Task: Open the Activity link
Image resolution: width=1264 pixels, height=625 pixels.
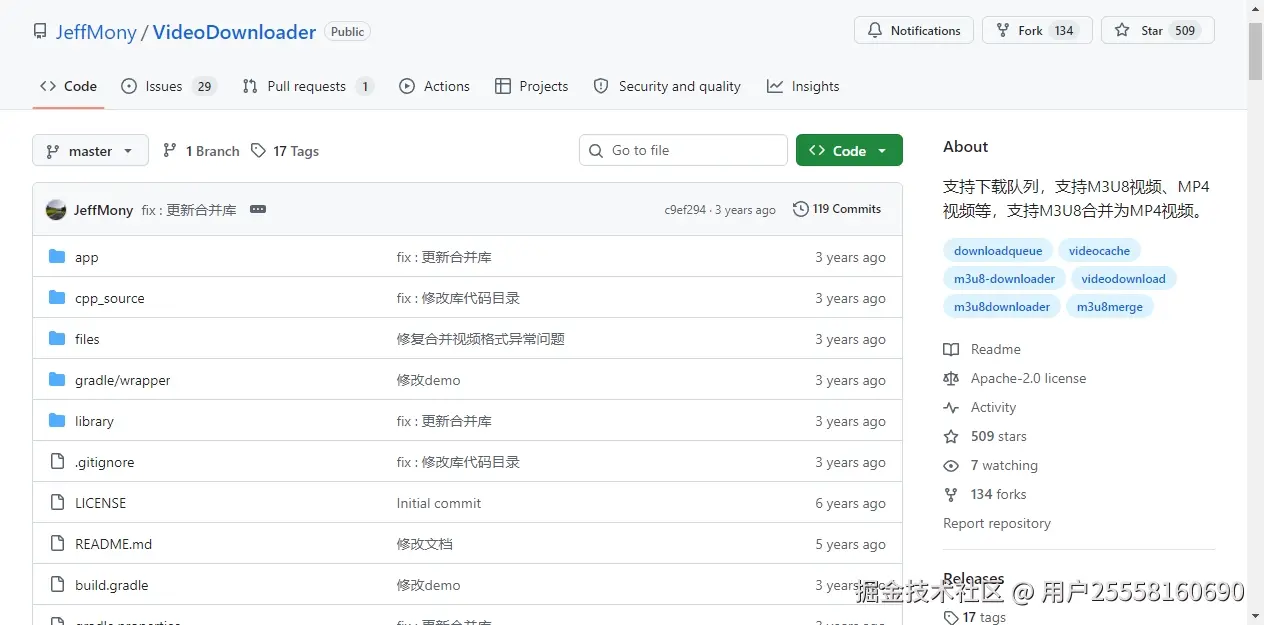Action: pos(980,407)
